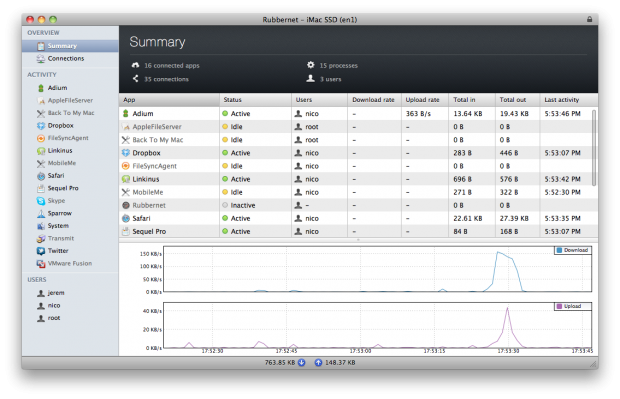The image size is (620, 399).
Task: Sort table by Last activity header
Action: pyautogui.click(x=568, y=100)
